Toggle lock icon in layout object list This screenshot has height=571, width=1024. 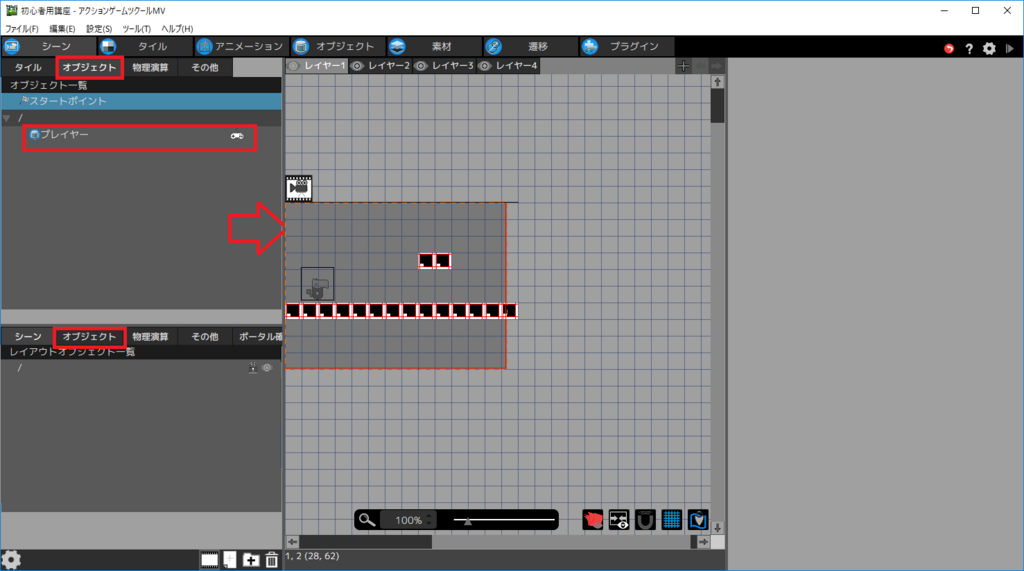pos(253,368)
